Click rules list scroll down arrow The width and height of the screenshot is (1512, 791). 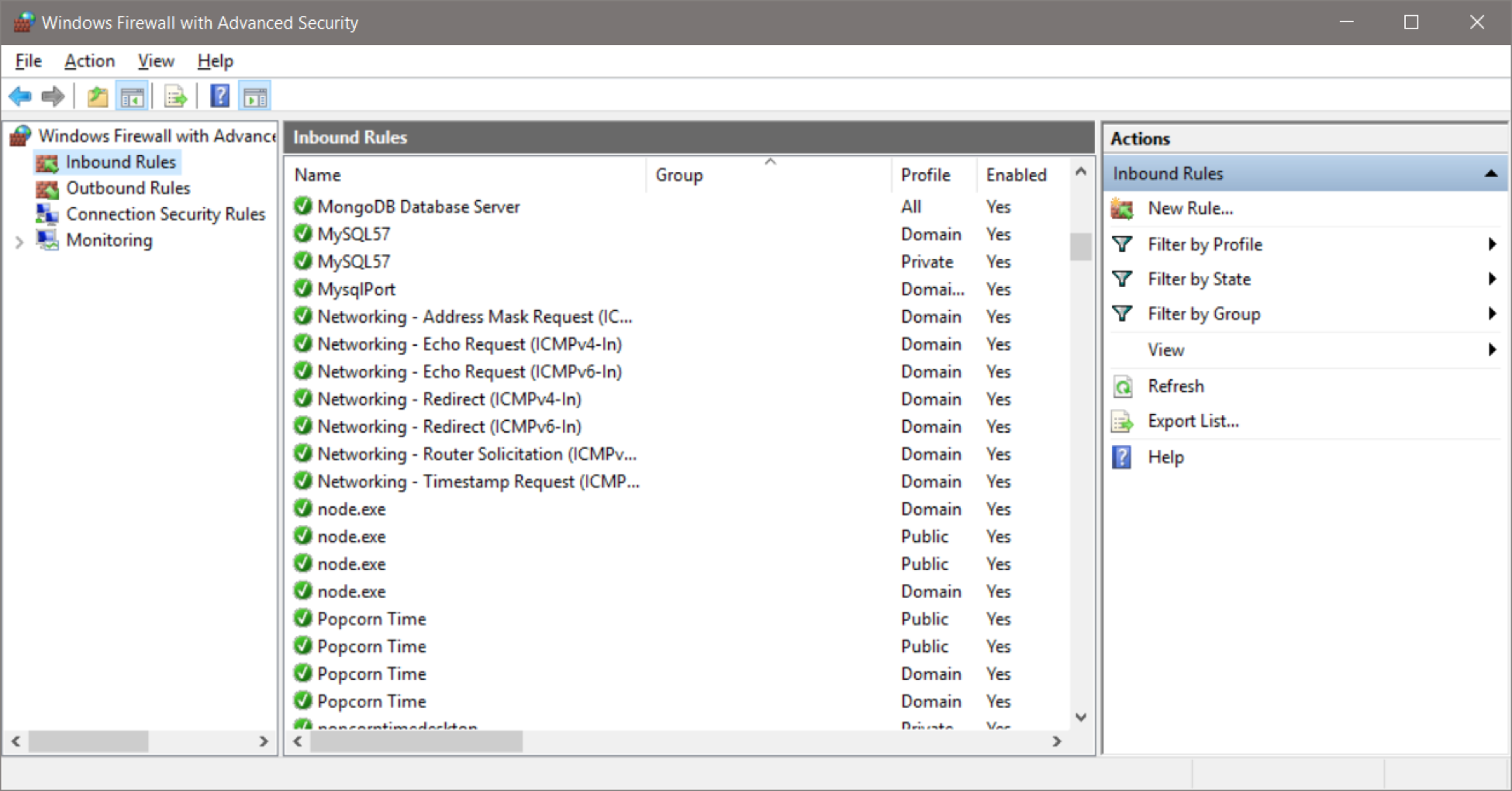pyautogui.click(x=1081, y=718)
